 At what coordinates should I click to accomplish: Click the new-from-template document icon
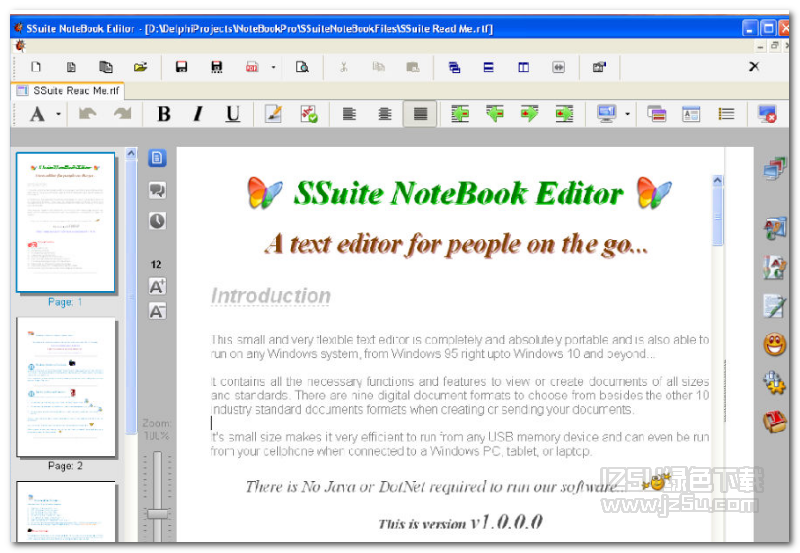pyautogui.click(x=71, y=67)
